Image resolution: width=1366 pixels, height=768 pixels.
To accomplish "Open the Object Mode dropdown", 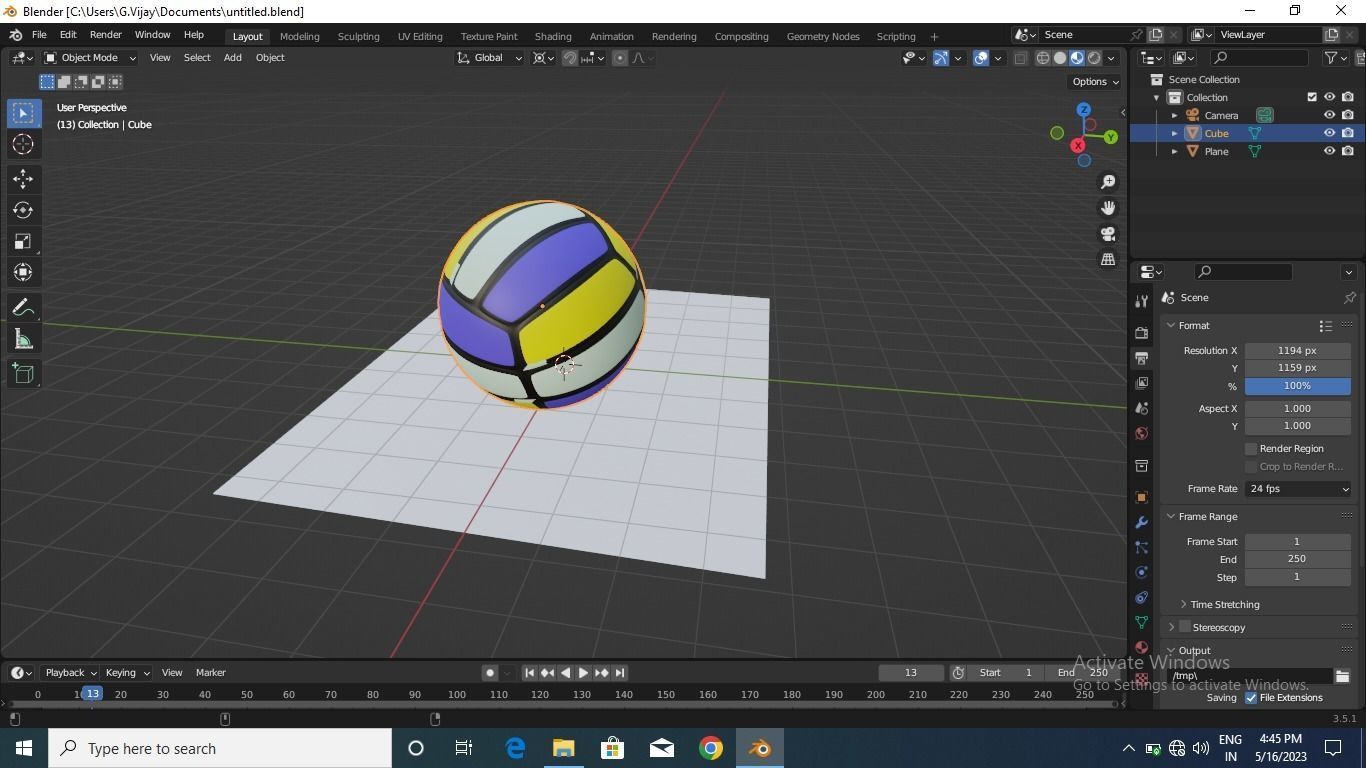I will pos(90,58).
